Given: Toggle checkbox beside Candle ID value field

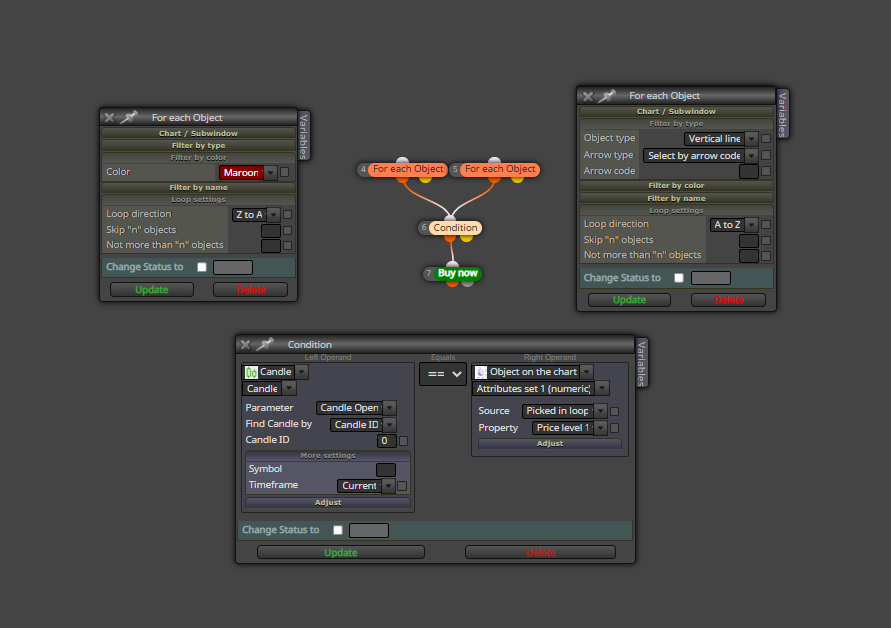Looking at the screenshot, I should [403, 440].
